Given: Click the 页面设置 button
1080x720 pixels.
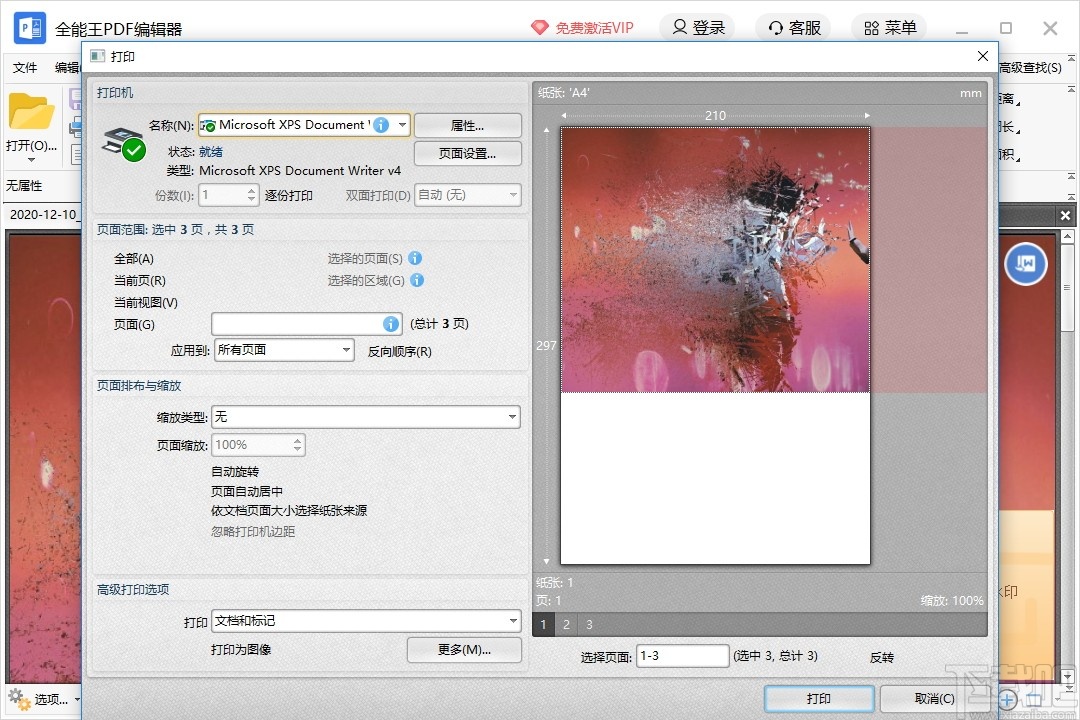Looking at the screenshot, I should [x=467, y=153].
